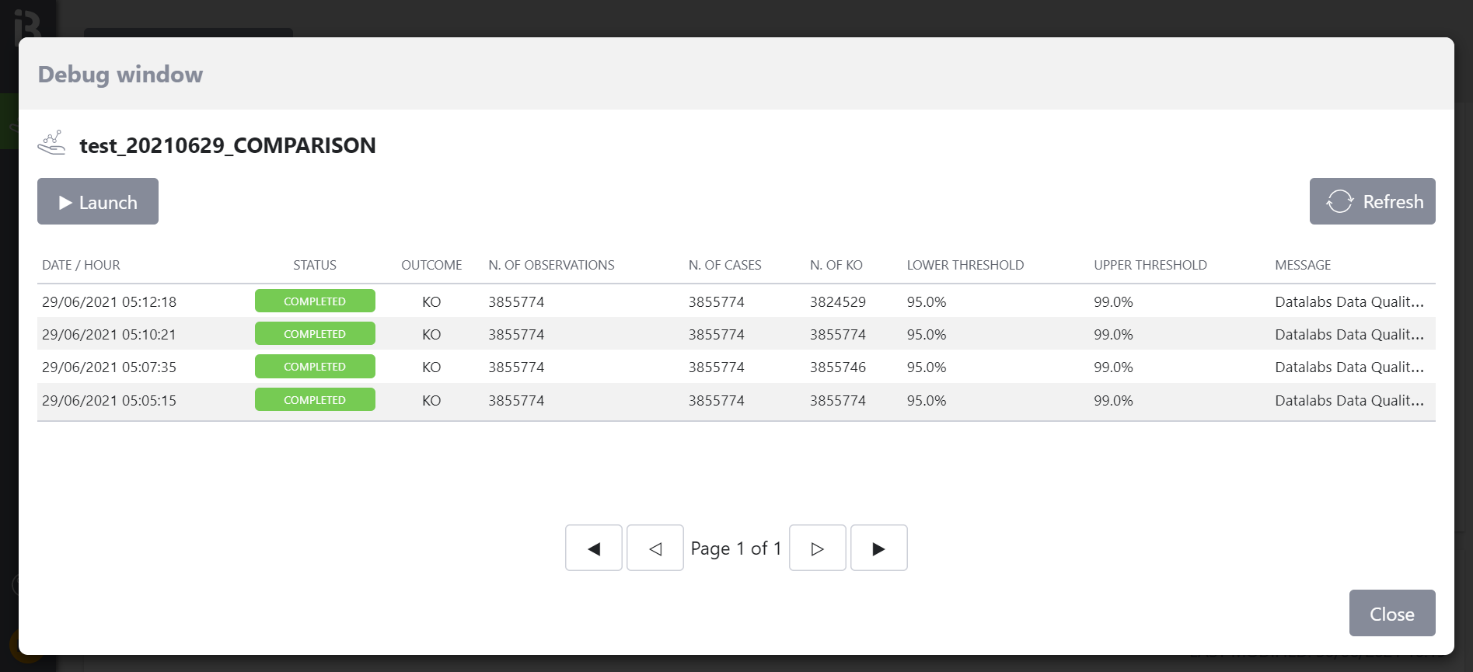Click the N. OF KO column header

coord(836,265)
